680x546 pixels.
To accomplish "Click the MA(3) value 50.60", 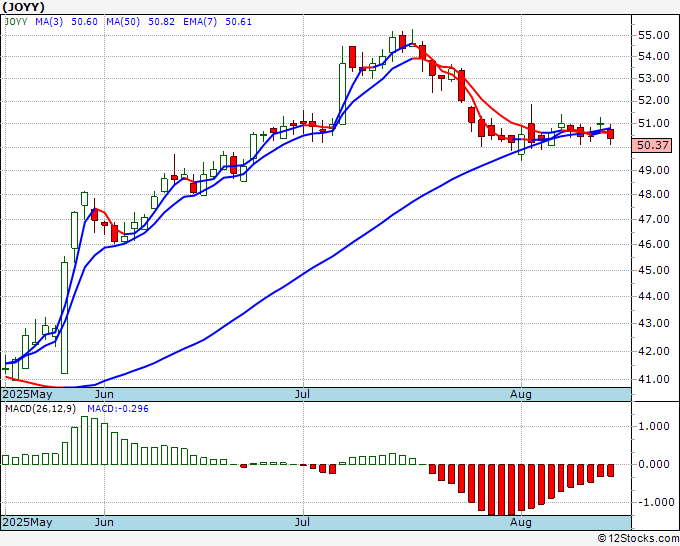I will click(x=84, y=22).
